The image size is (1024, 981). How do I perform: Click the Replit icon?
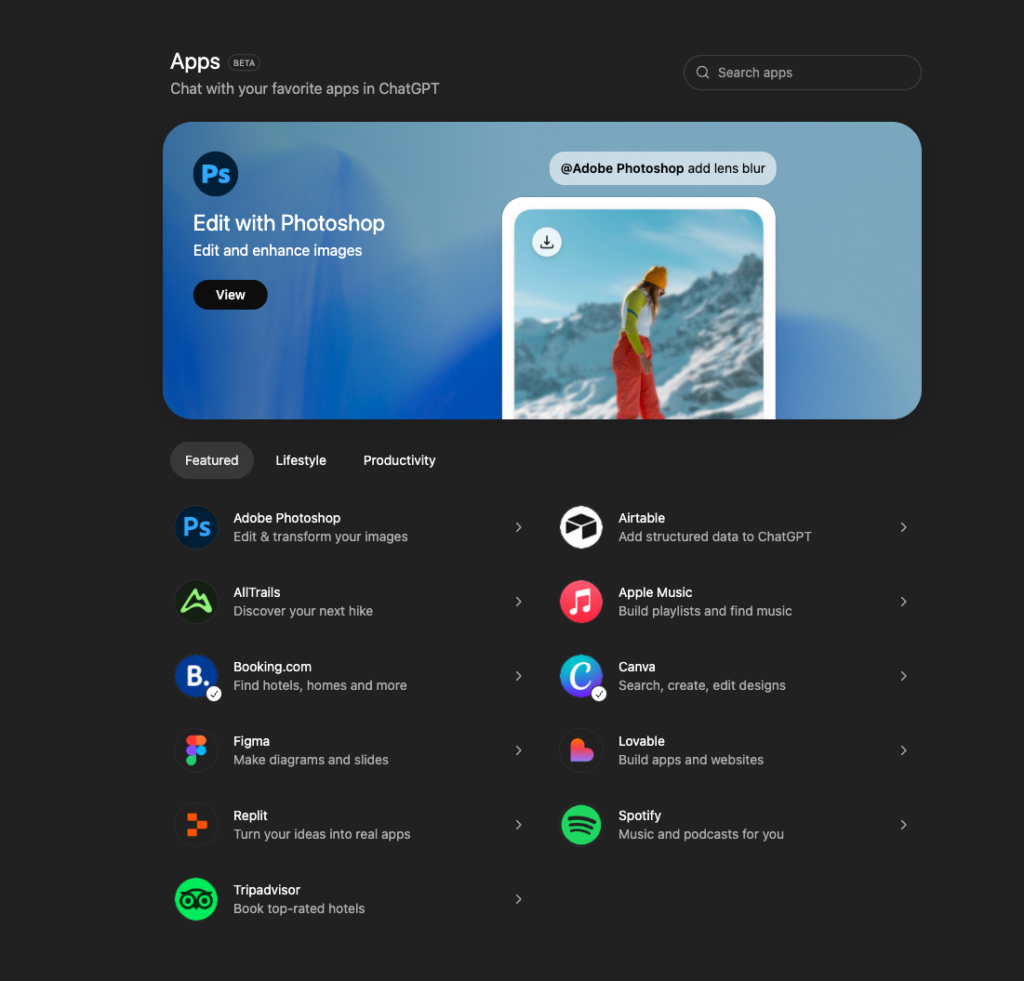(x=196, y=825)
